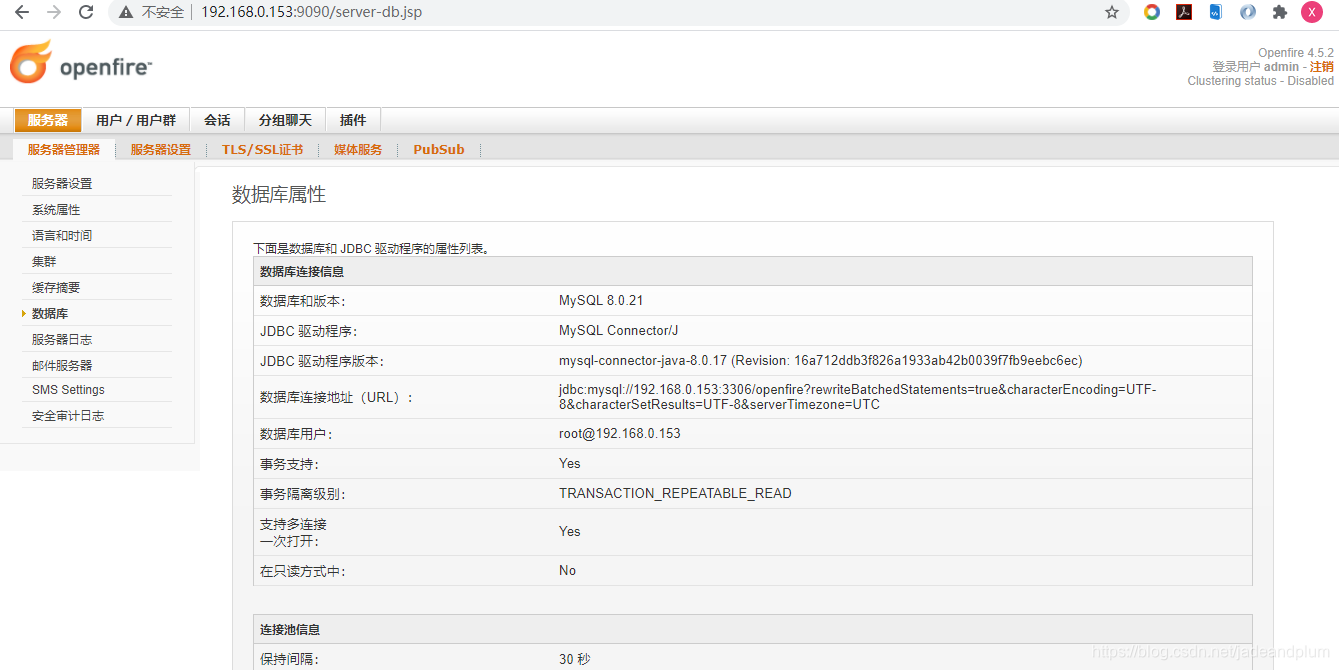Click the 数据库属性 page heading
Screen dimensions: 1339x670
[279, 195]
